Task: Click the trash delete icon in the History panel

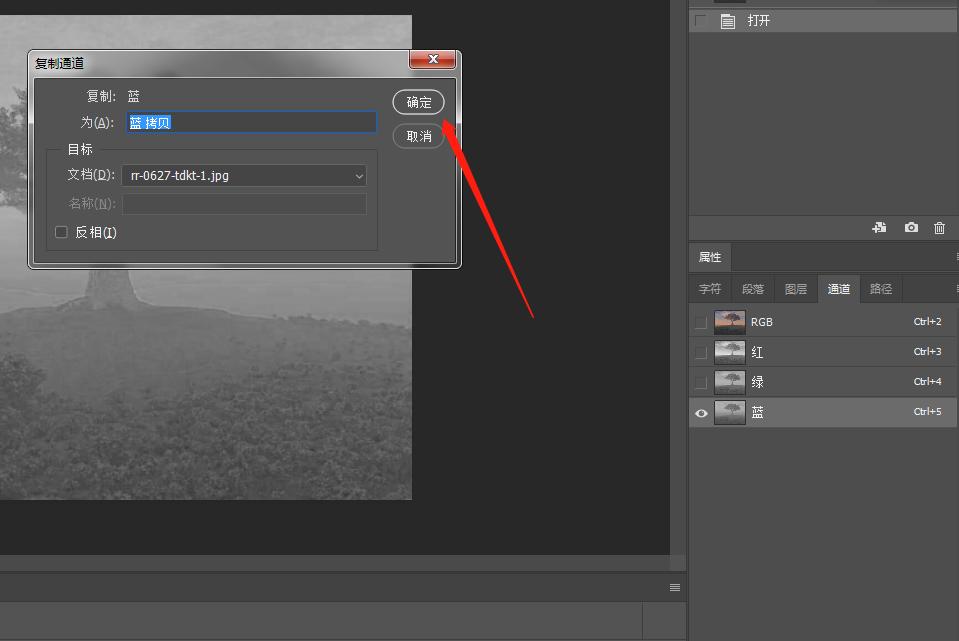Action: [939, 228]
